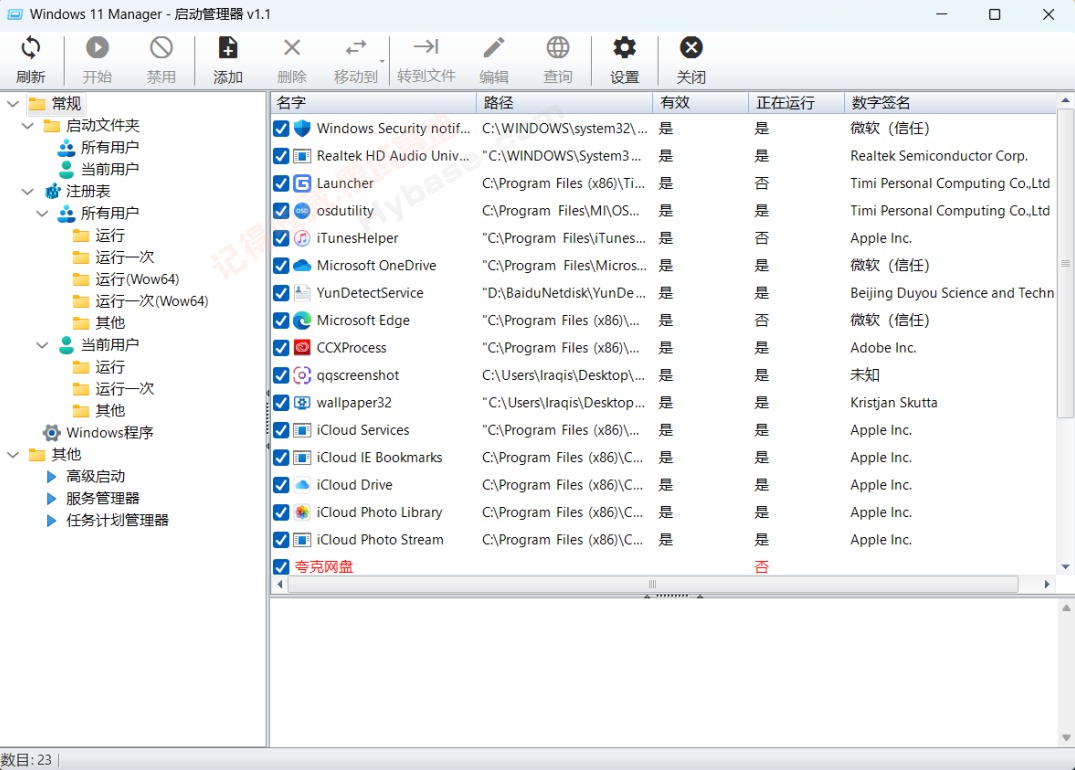
Task: Select the iCloud IE Bookmarks row name
Action: click(379, 457)
